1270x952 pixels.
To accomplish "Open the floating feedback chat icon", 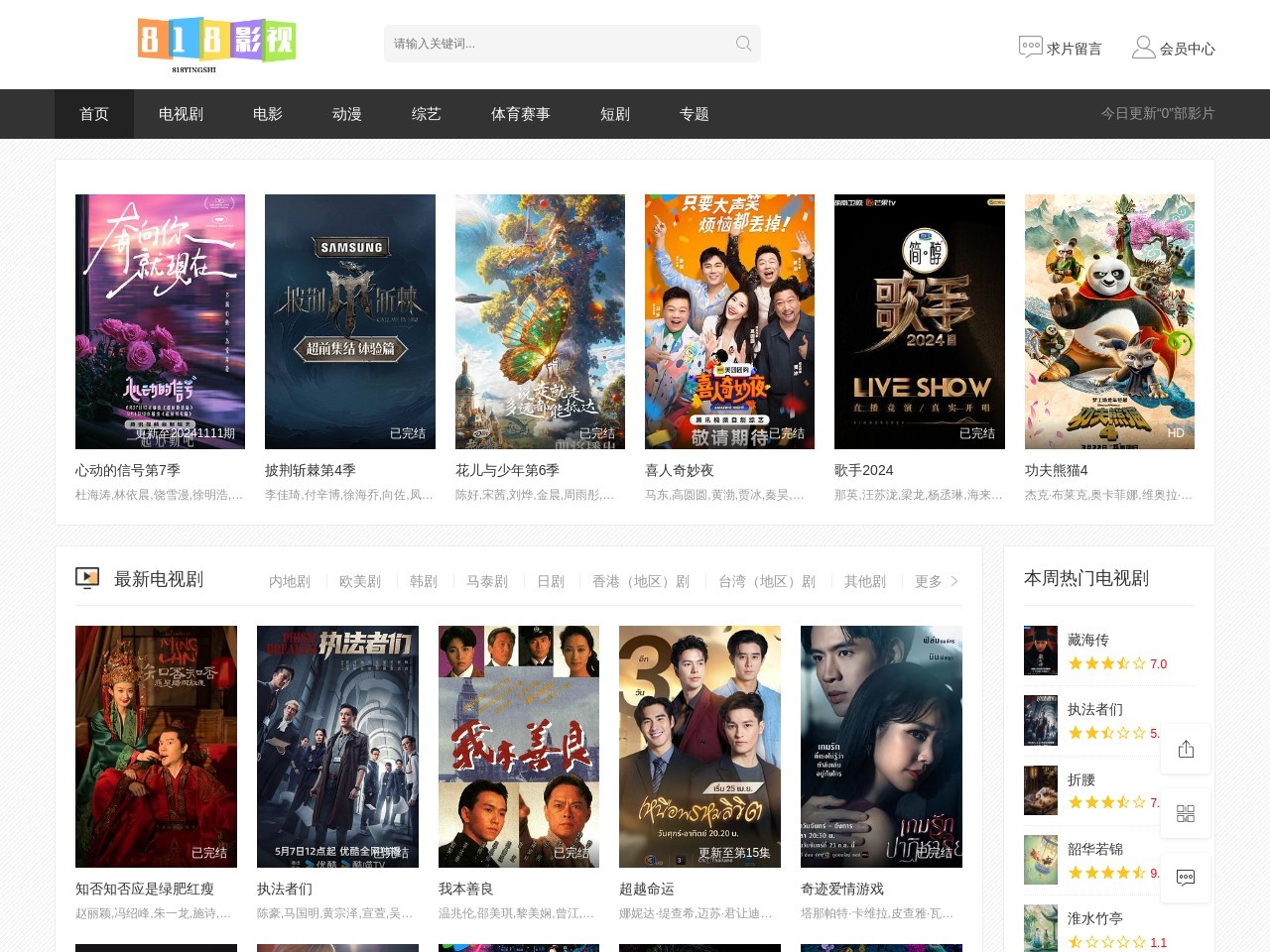I will click(x=1186, y=878).
